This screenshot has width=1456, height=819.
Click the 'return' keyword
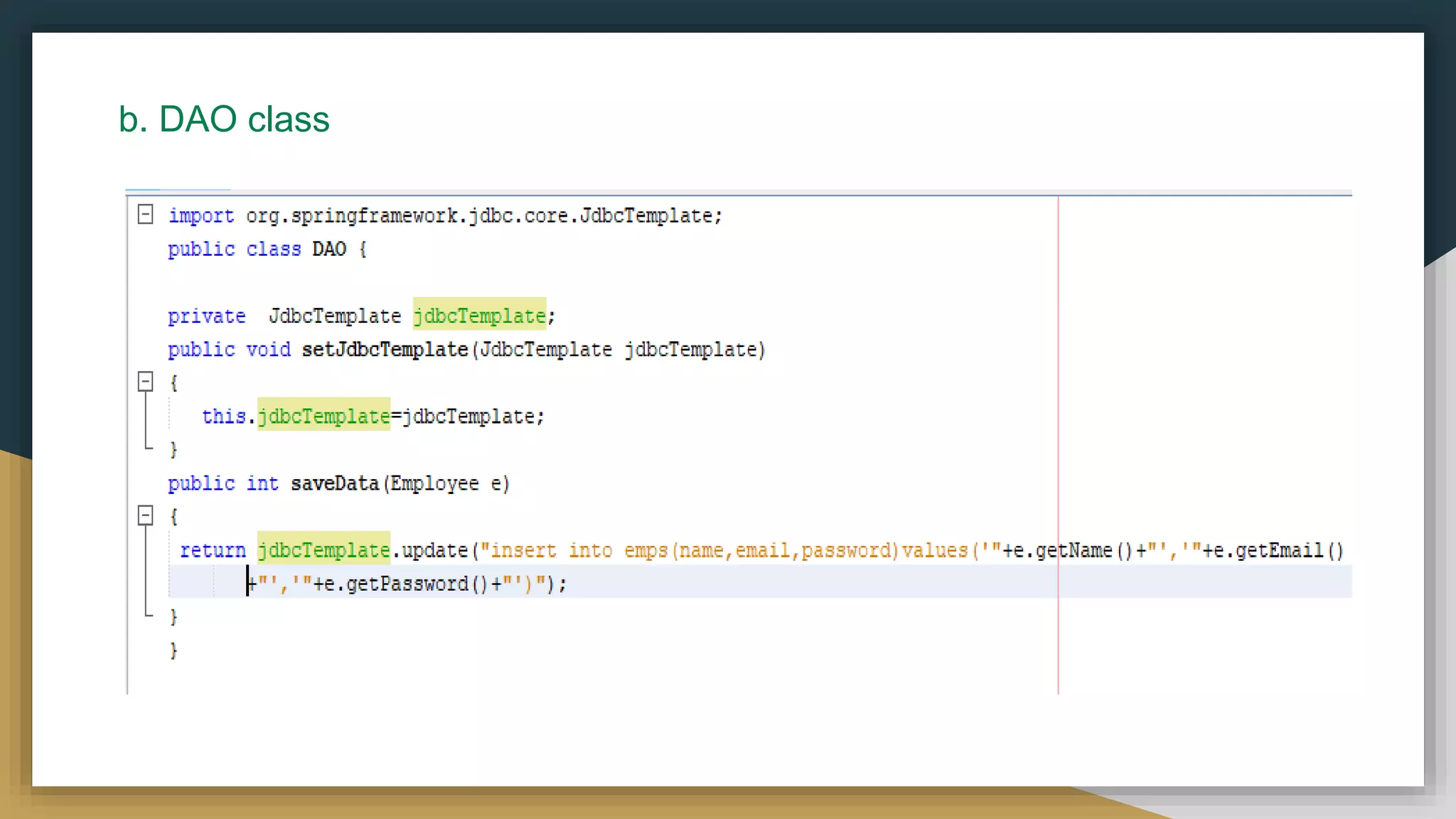tap(212, 550)
